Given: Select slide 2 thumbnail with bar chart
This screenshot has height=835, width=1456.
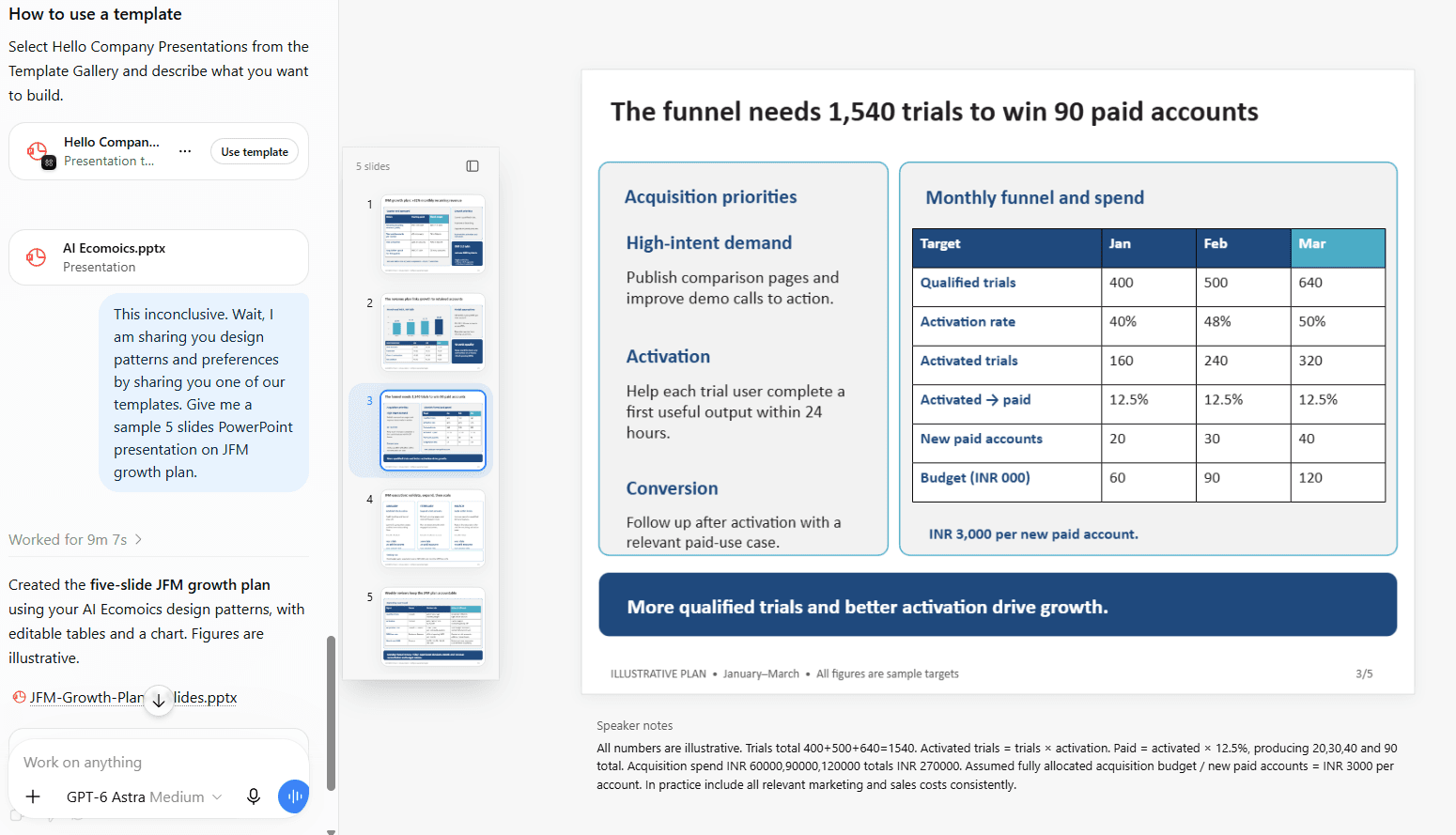Looking at the screenshot, I should (432, 332).
